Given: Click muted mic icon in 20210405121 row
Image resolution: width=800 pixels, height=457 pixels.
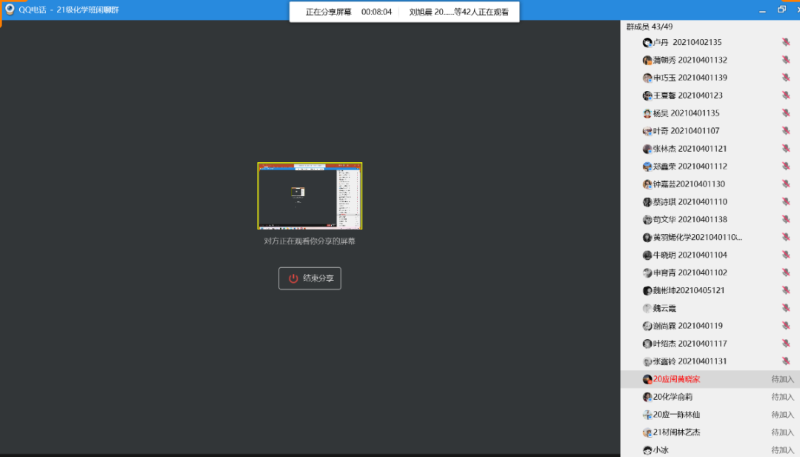Looking at the screenshot, I should pos(786,290).
